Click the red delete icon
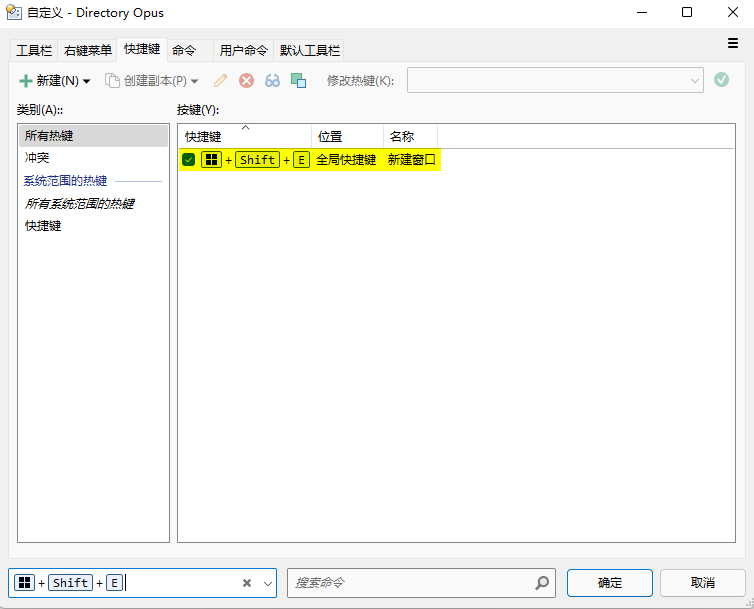 [x=246, y=80]
